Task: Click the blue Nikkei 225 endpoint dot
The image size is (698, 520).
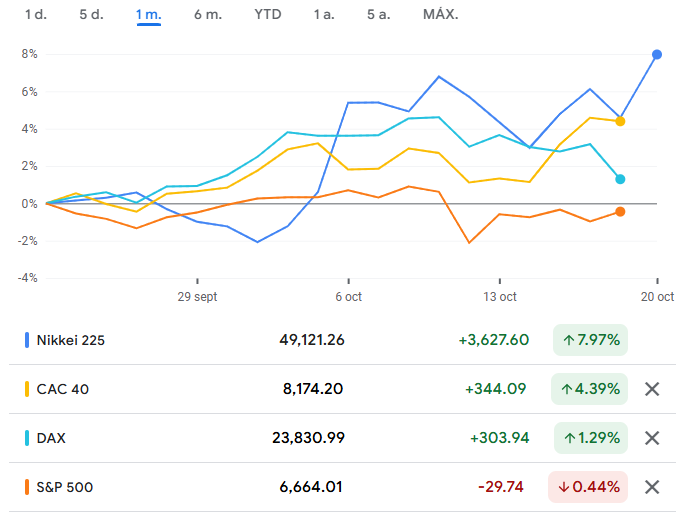Action: click(657, 54)
